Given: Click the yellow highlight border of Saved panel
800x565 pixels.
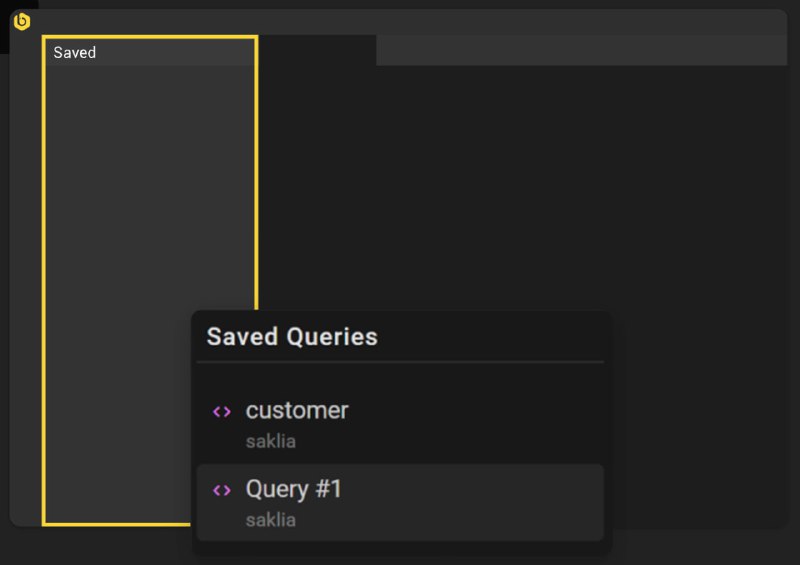Looking at the screenshot, I should point(44,281).
